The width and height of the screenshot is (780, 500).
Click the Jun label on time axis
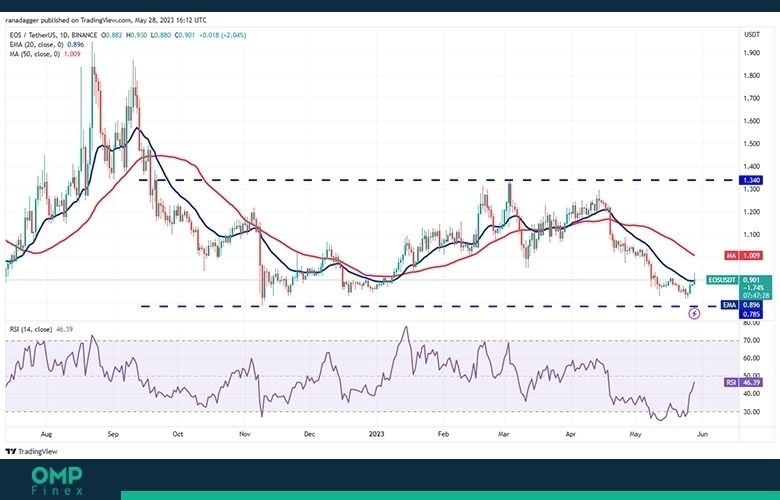pos(702,434)
